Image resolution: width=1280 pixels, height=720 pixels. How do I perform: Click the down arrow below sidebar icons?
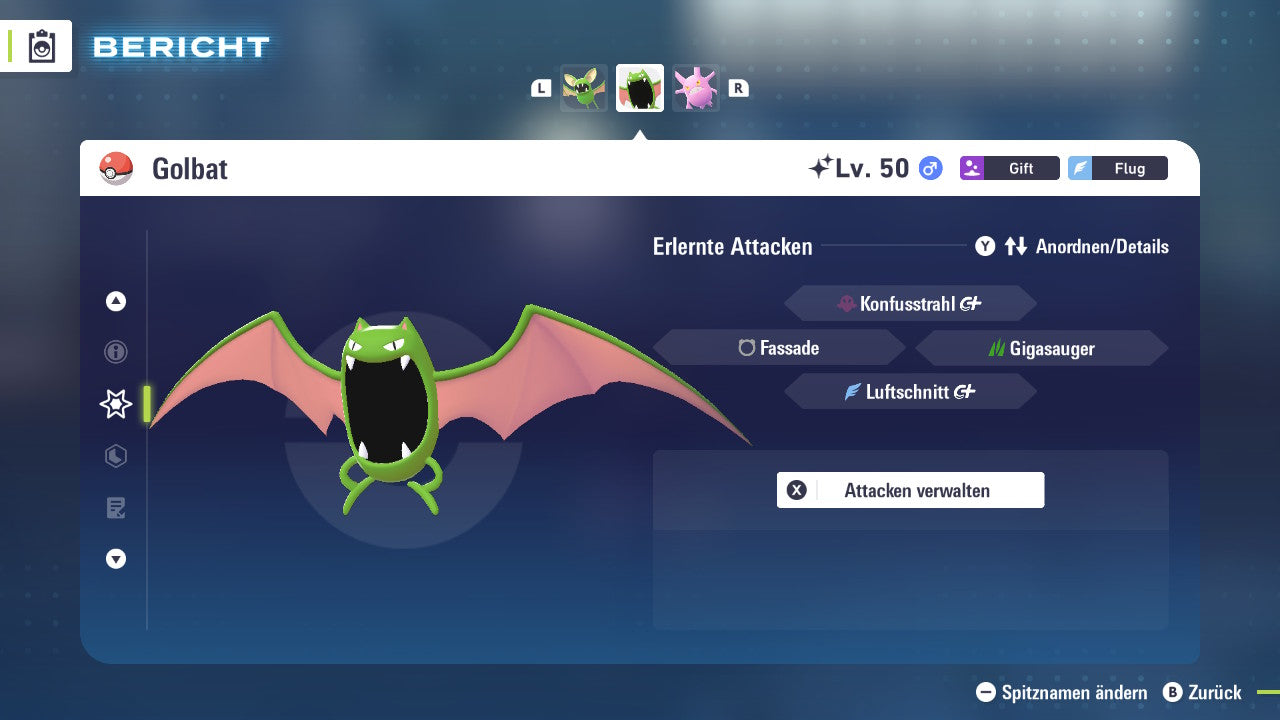point(115,559)
